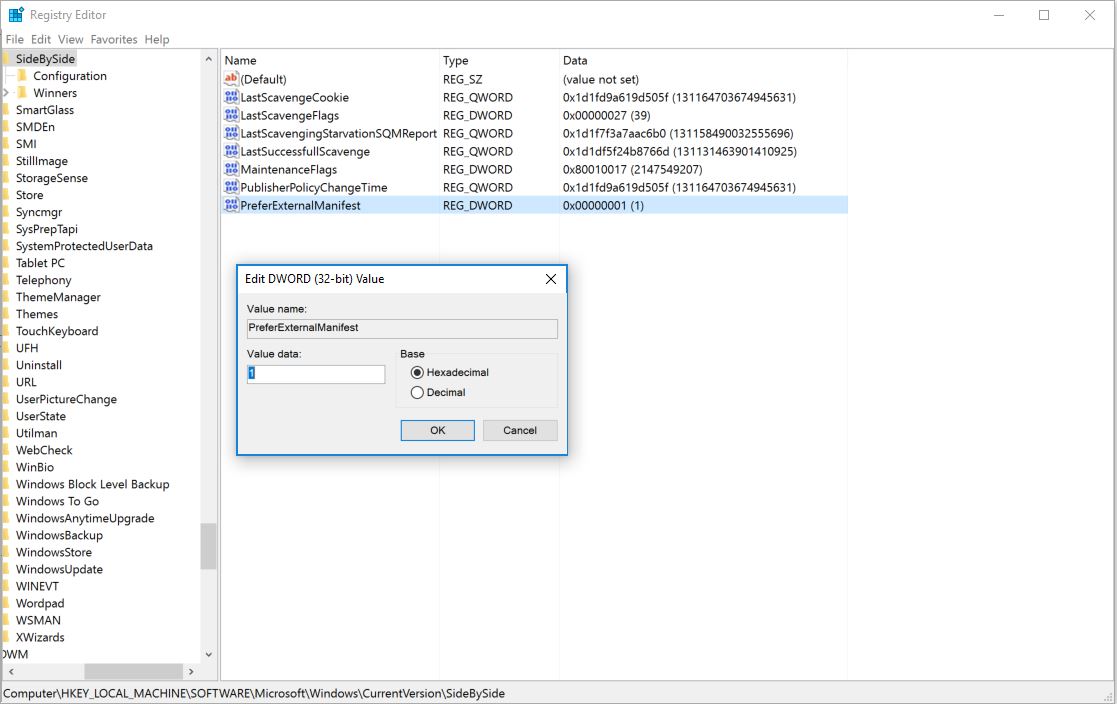Click the MaintenanceFlags value icon
This screenshot has height=704, width=1117.
[231, 169]
